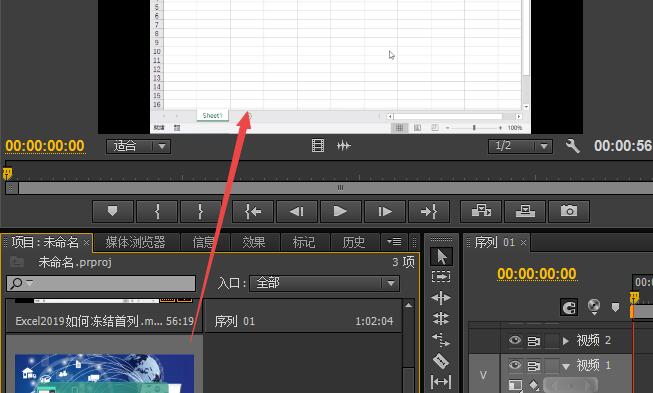Viewport: 653px width, 393px height.
Task: Open the 适合 zoom level dropdown
Action: coord(138,146)
